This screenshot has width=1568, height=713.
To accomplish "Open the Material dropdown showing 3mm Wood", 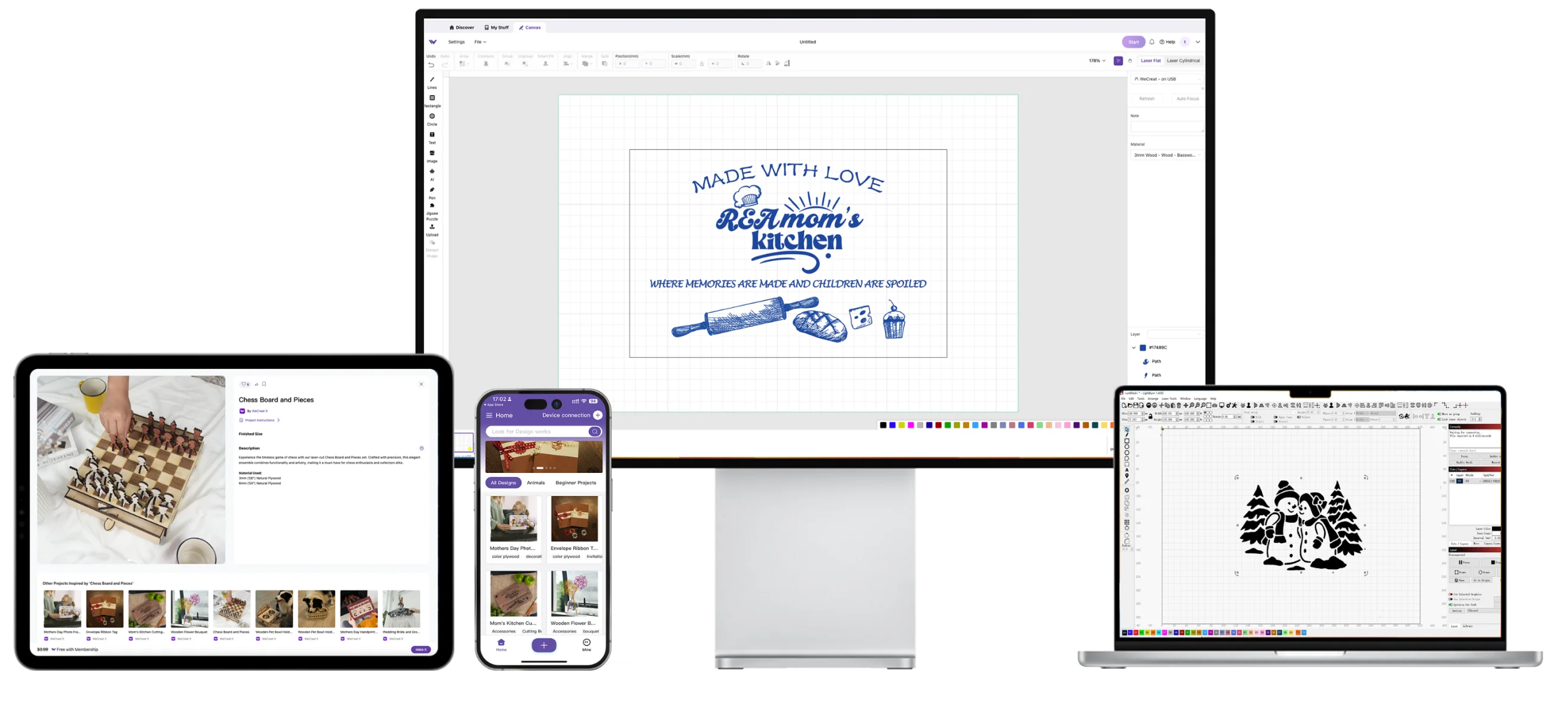I will coord(1166,154).
